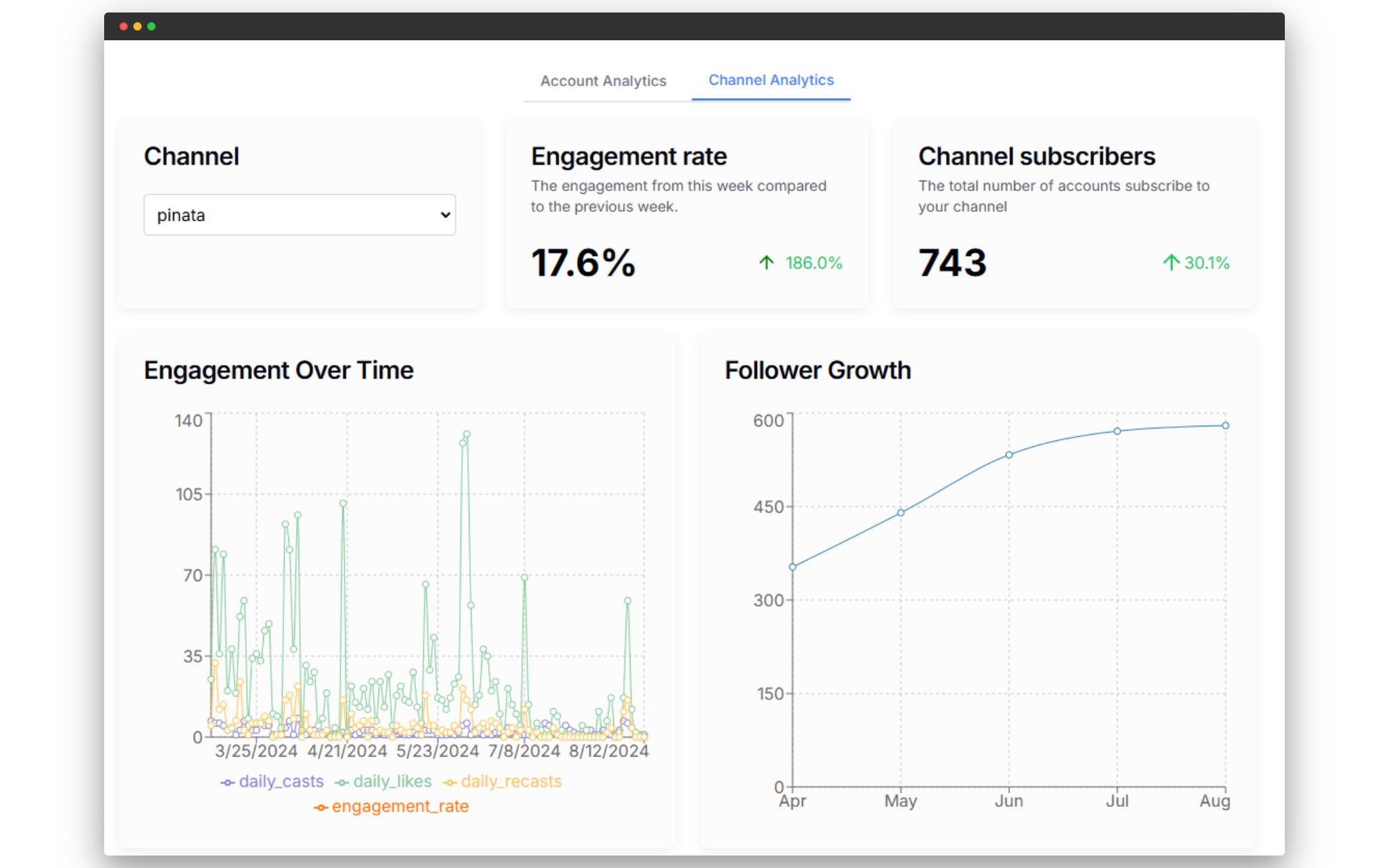Click the Apr data point on Follower Growth
The height and width of the screenshot is (868, 1389).
tap(792, 567)
